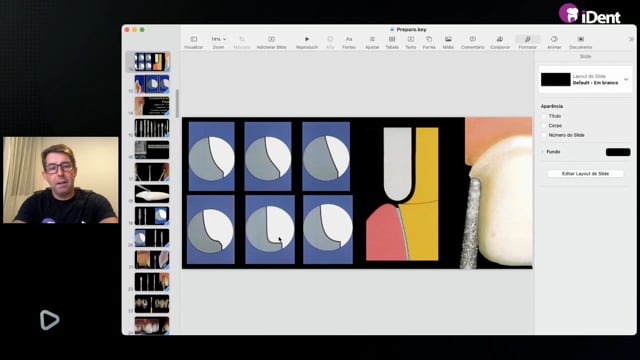This screenshot has width=640, height=360.
Task: Open the Fontes toolbar item
Action: [349, 42]
